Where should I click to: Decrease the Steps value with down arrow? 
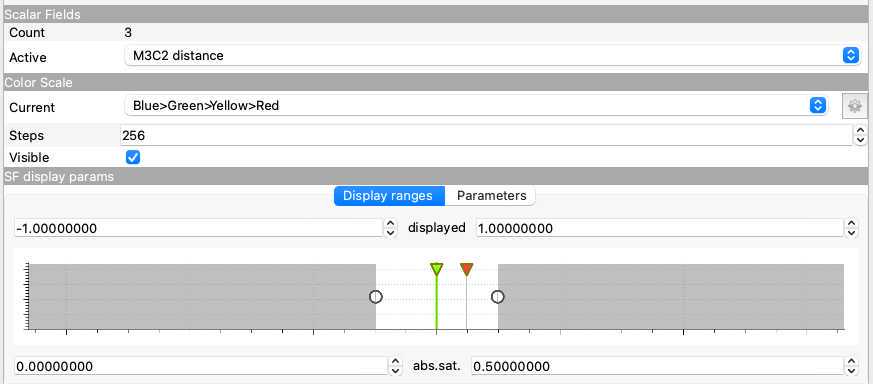860,140
